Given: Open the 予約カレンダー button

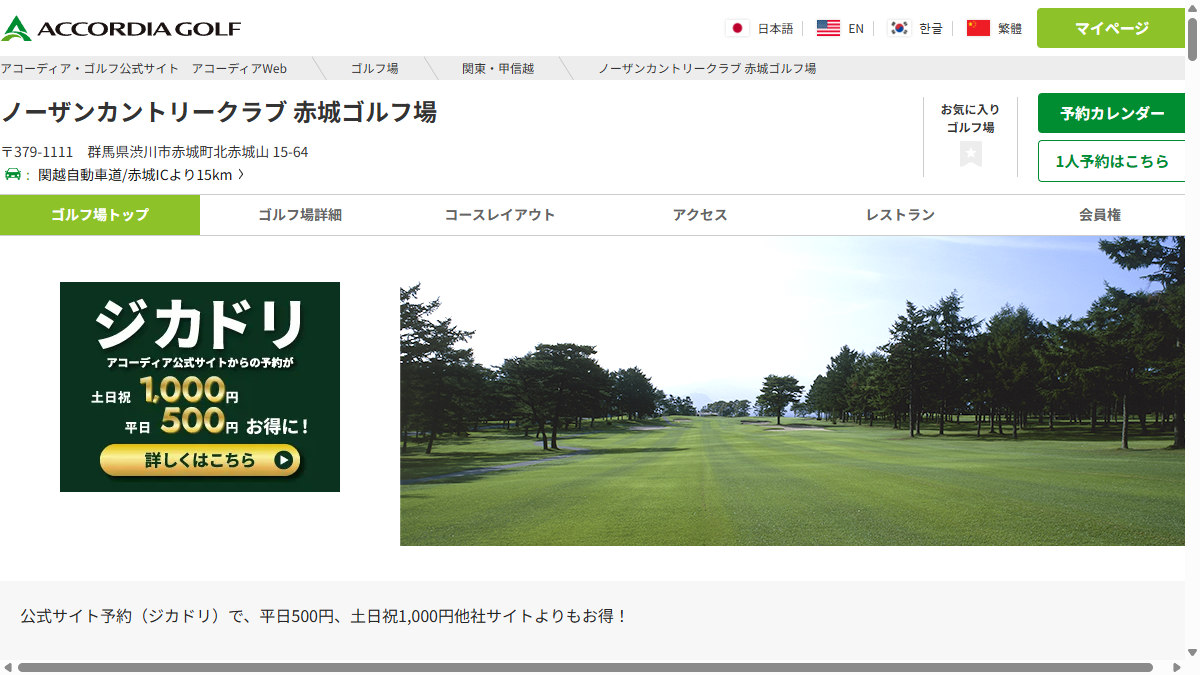Looking at the screenshot, I should click(1112, 113).
